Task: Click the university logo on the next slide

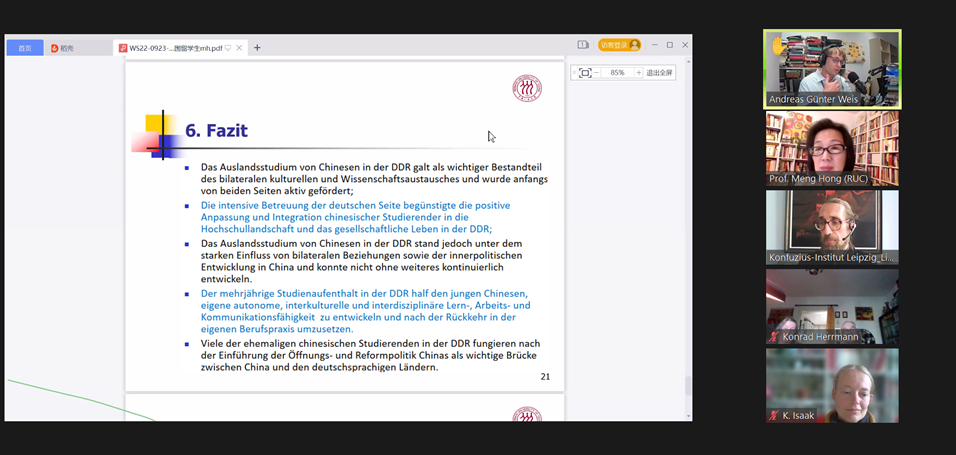Action: (x=527, y=414)
